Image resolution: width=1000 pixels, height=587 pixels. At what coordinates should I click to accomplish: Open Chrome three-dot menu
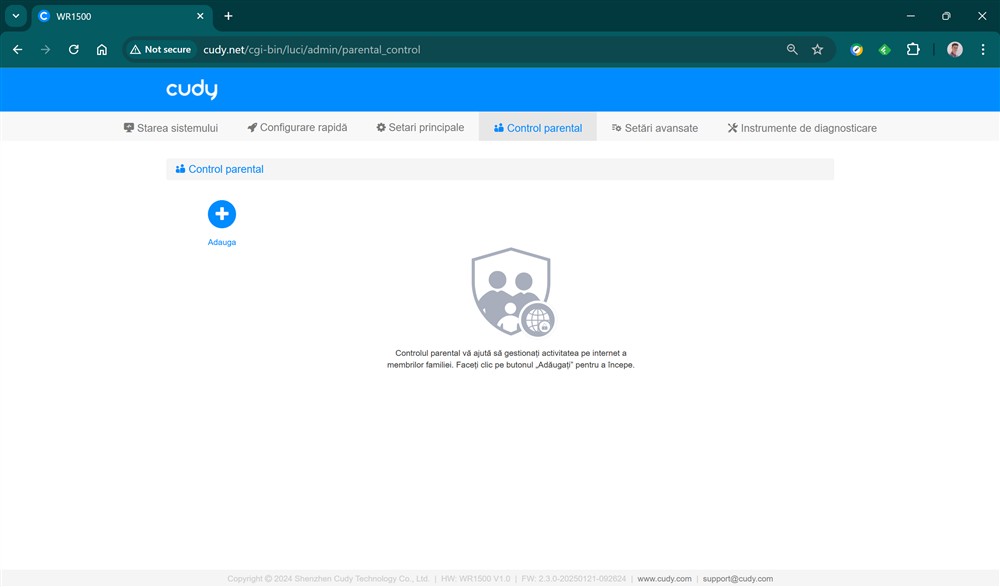pos(982,49)
